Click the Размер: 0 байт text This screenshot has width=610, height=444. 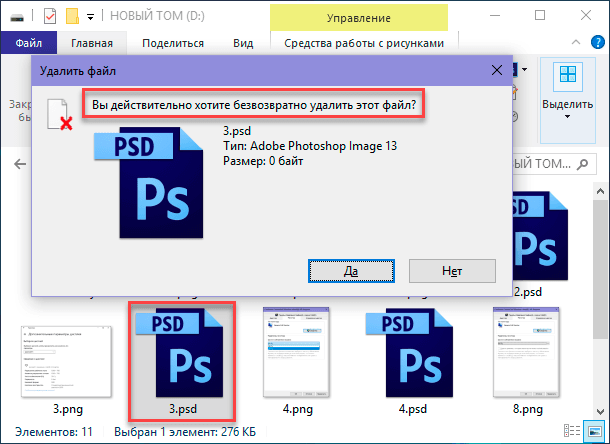pyautogui.click(x=263, y=161)
